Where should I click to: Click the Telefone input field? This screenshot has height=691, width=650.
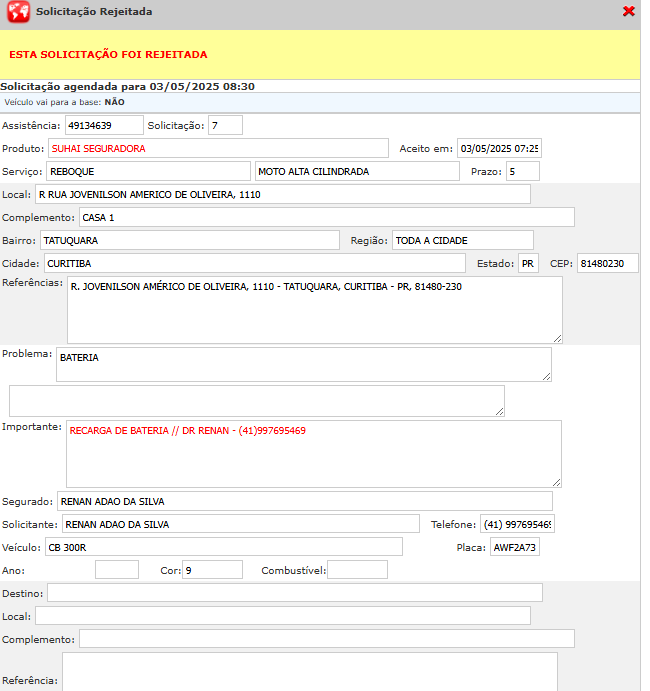point(517,524)
